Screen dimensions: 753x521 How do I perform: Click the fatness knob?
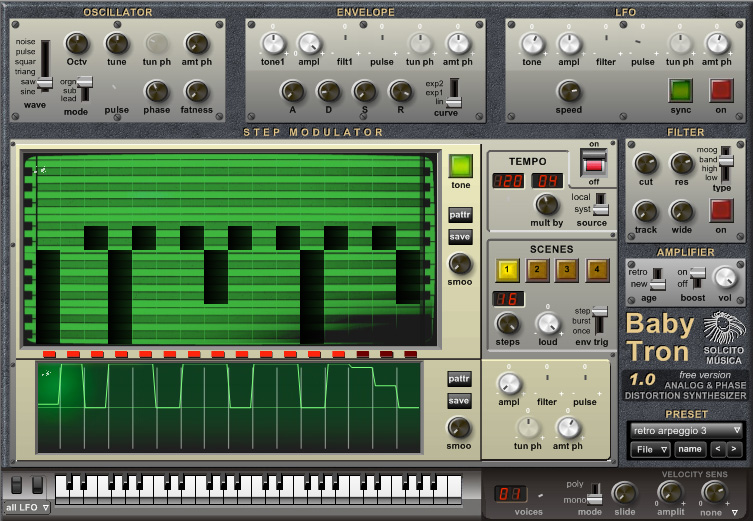196,91
